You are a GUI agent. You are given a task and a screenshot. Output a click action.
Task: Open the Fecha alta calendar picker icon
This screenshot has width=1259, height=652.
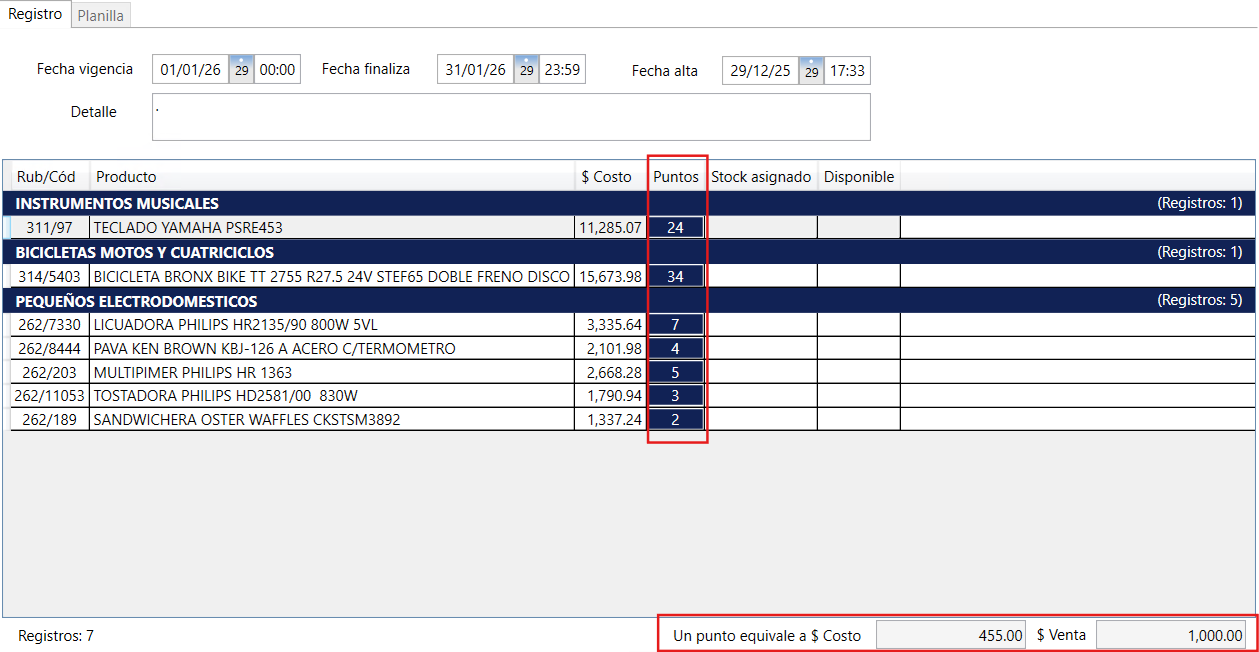811,71
